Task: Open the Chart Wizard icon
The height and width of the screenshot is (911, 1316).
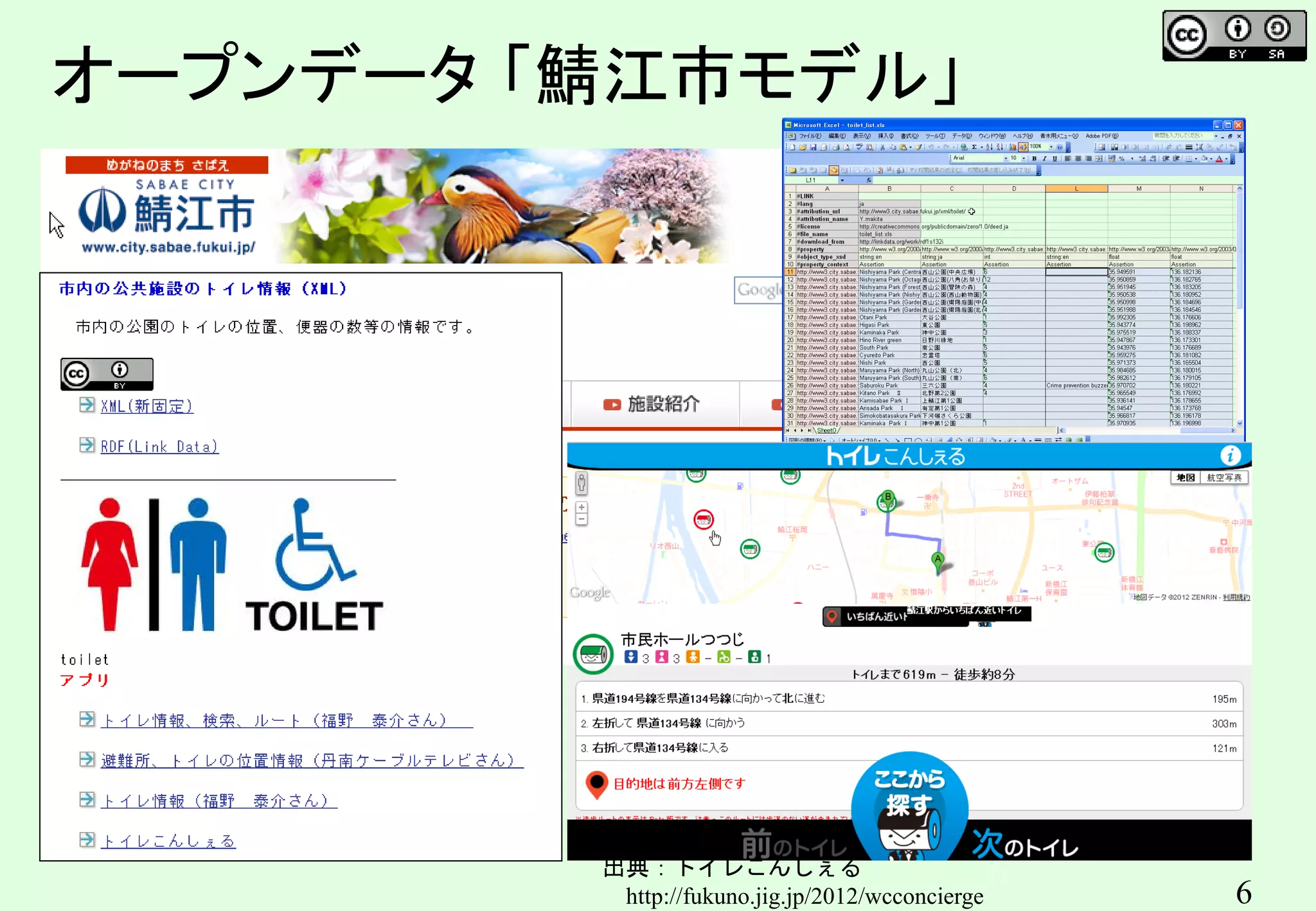Action: pyautogui.click(x=1013, y=147)
